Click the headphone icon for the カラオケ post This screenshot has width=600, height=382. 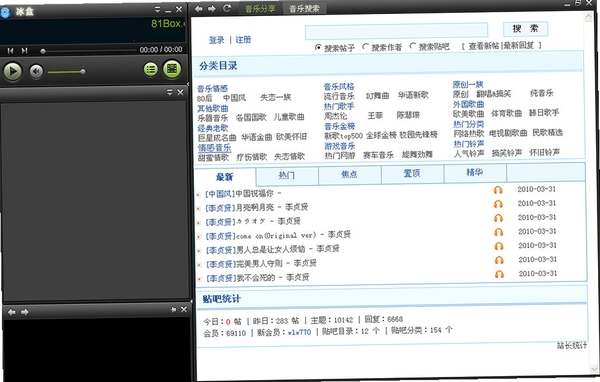tap(498, 218)
